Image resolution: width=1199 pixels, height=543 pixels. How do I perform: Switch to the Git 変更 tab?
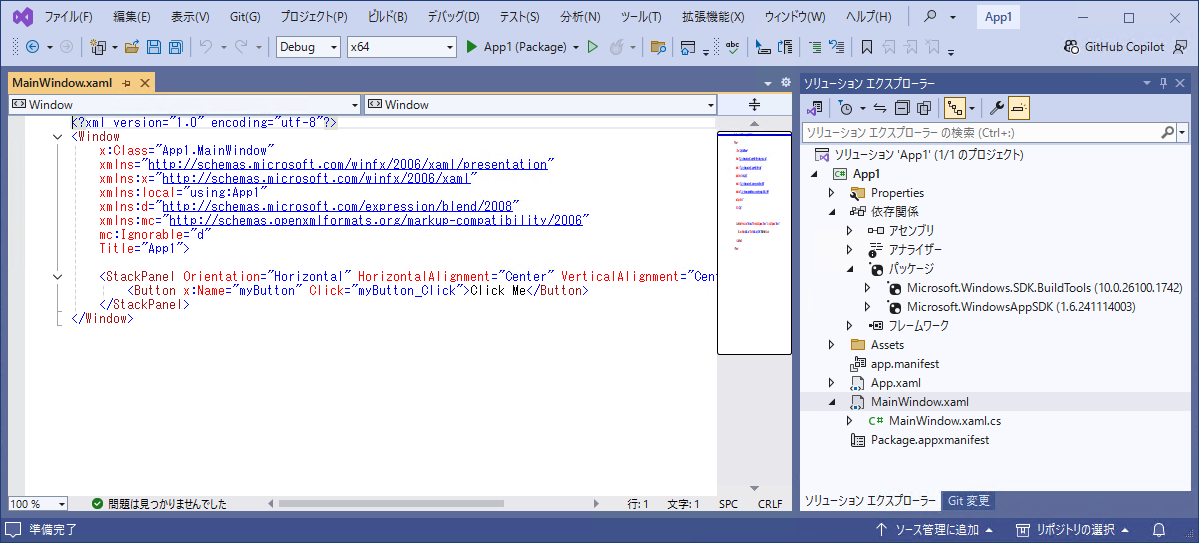coord(969,501)
